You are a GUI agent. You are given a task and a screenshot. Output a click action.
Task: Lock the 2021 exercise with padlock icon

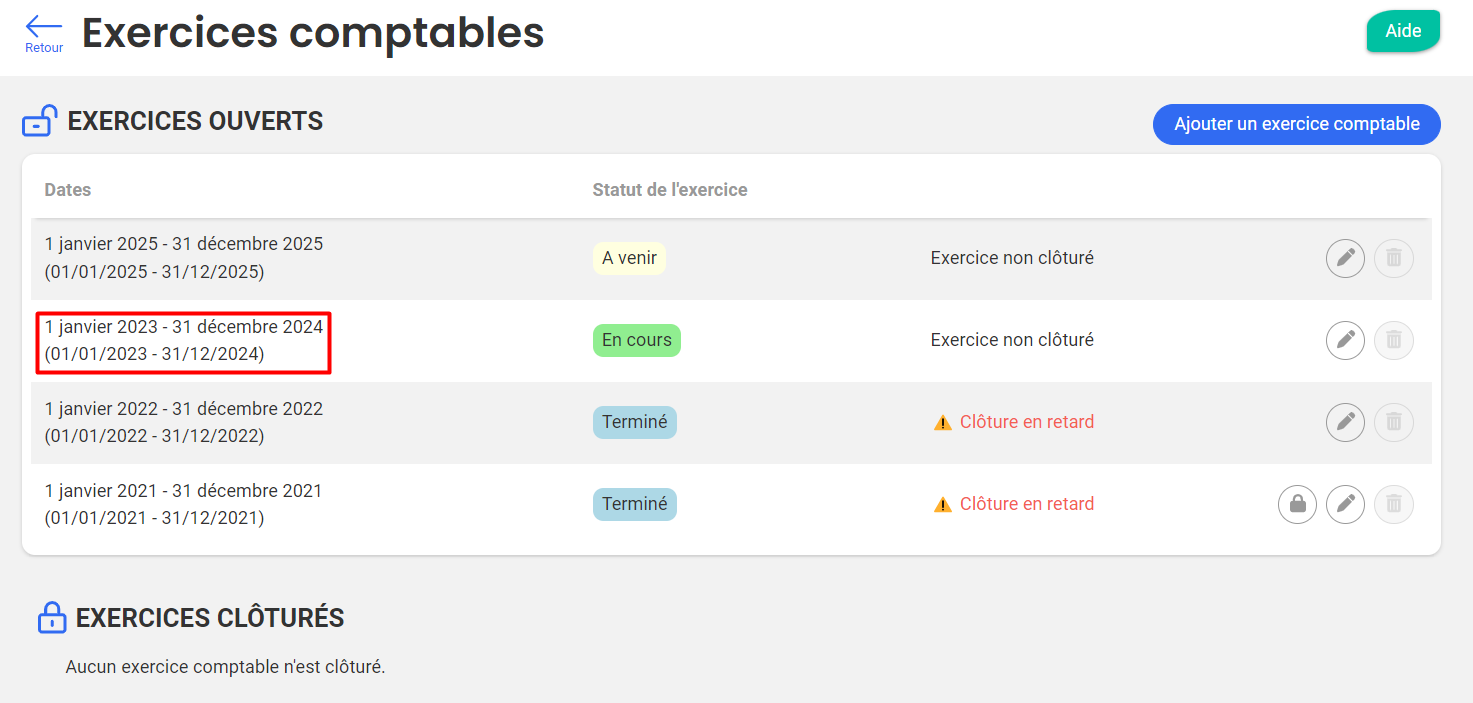tap(1297, 504)
